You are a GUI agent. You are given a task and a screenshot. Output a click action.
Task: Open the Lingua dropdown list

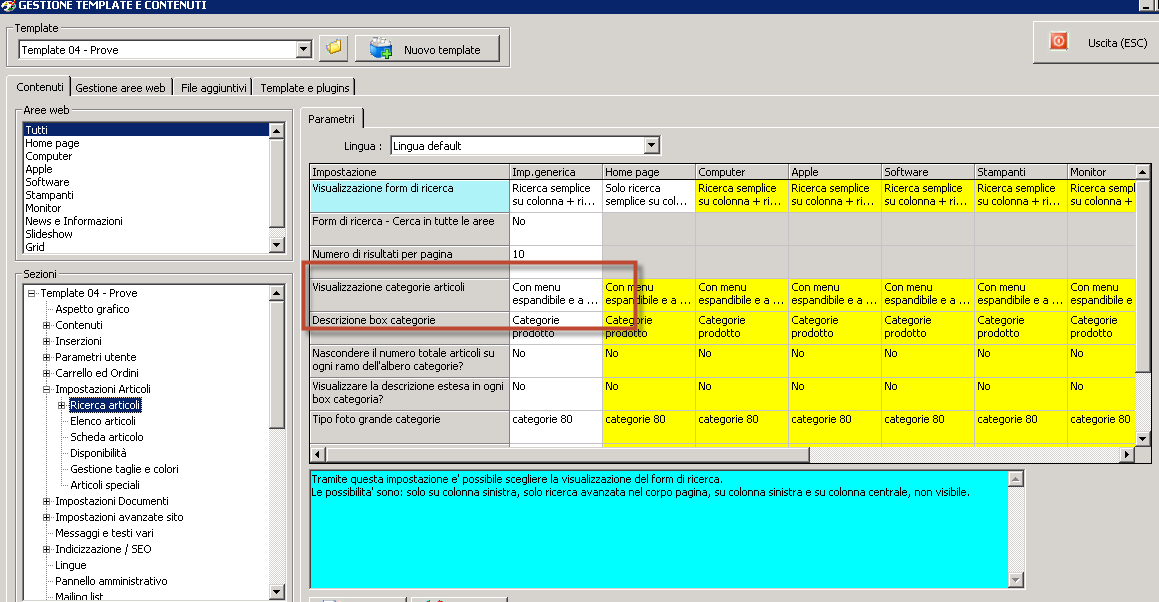[651, 146]
